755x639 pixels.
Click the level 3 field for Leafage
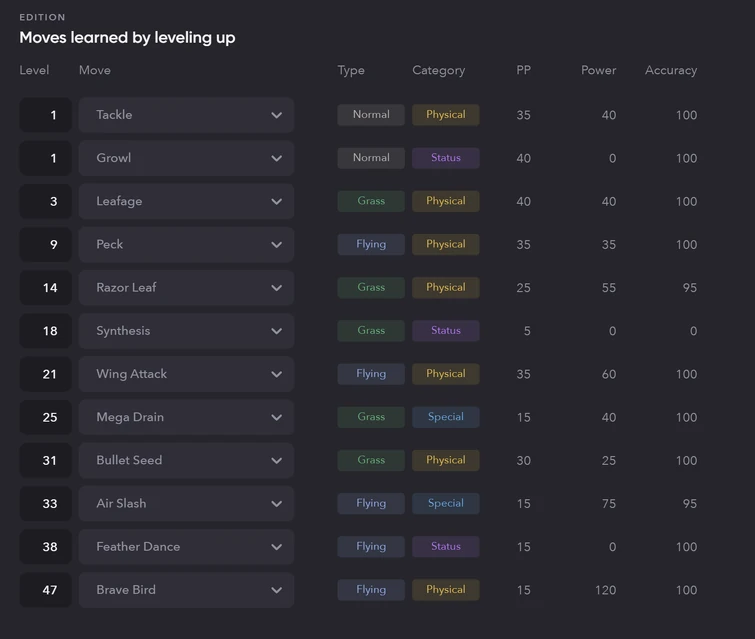[46, 201]
